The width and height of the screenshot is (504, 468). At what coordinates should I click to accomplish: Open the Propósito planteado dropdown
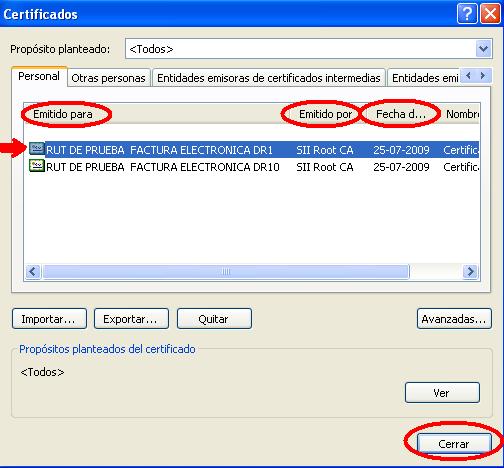[483, 49]
